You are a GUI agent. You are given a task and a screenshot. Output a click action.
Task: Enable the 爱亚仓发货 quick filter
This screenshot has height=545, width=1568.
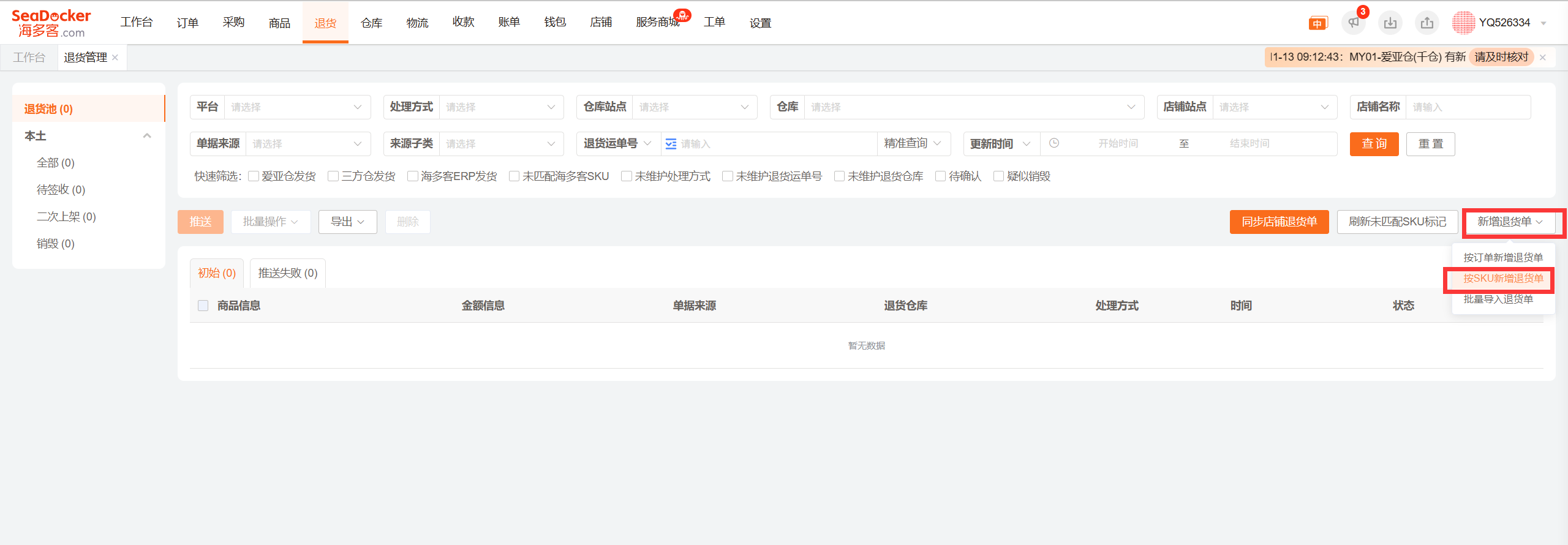254,176
